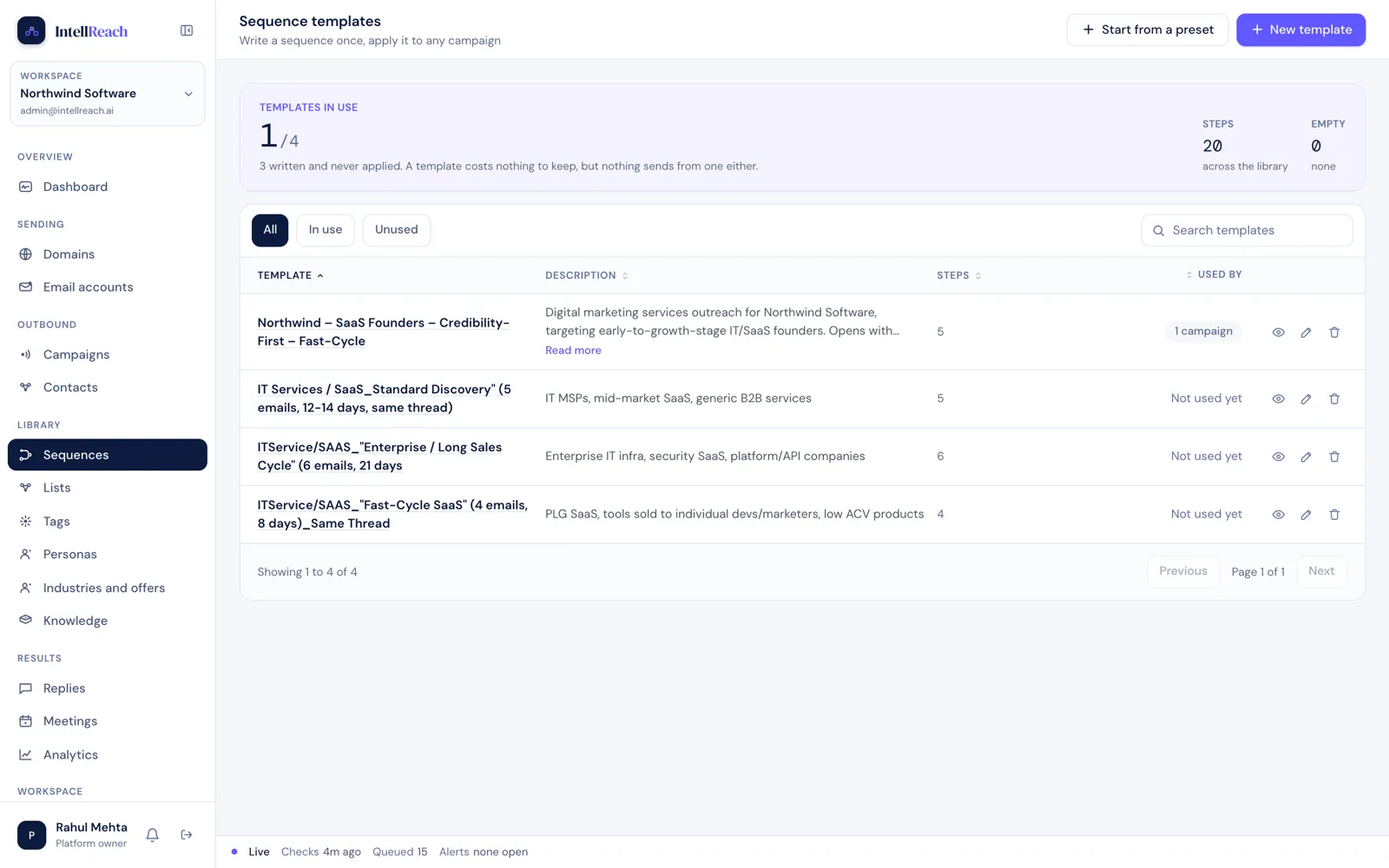Open Fast-Cycle SaaS template name
This screenshot has height=868, width=1389.
point(392,515)
